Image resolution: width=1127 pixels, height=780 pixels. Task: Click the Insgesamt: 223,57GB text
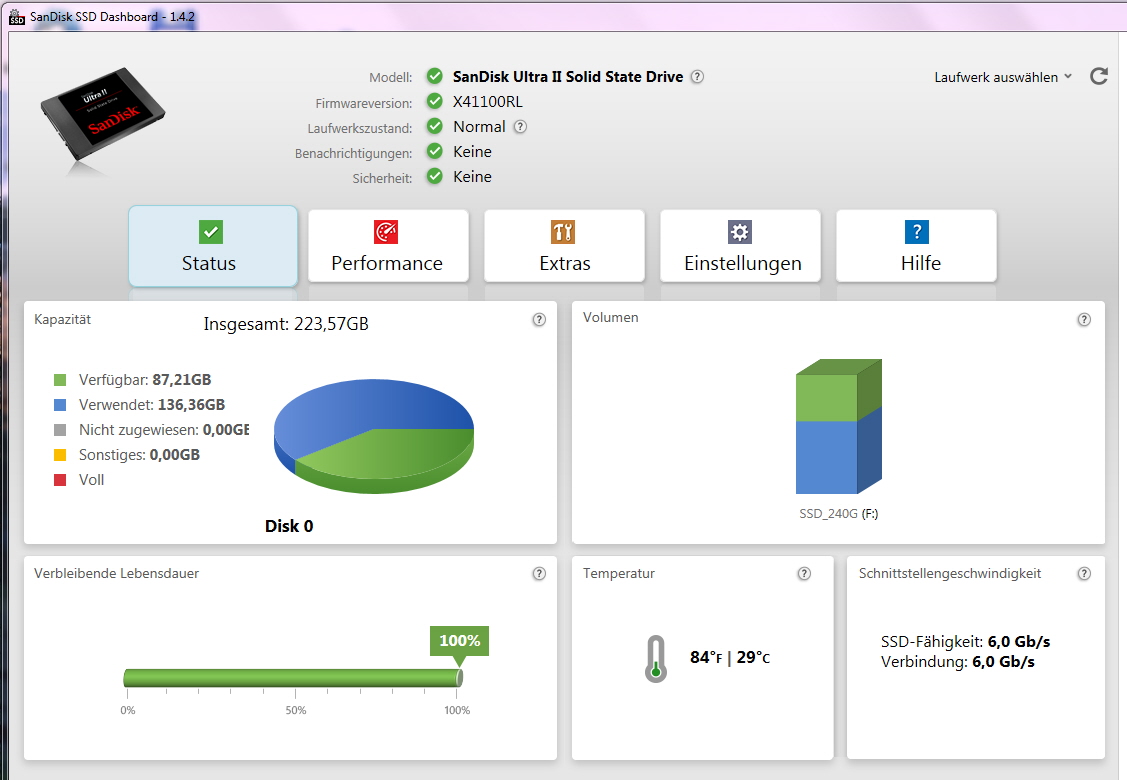286,324
